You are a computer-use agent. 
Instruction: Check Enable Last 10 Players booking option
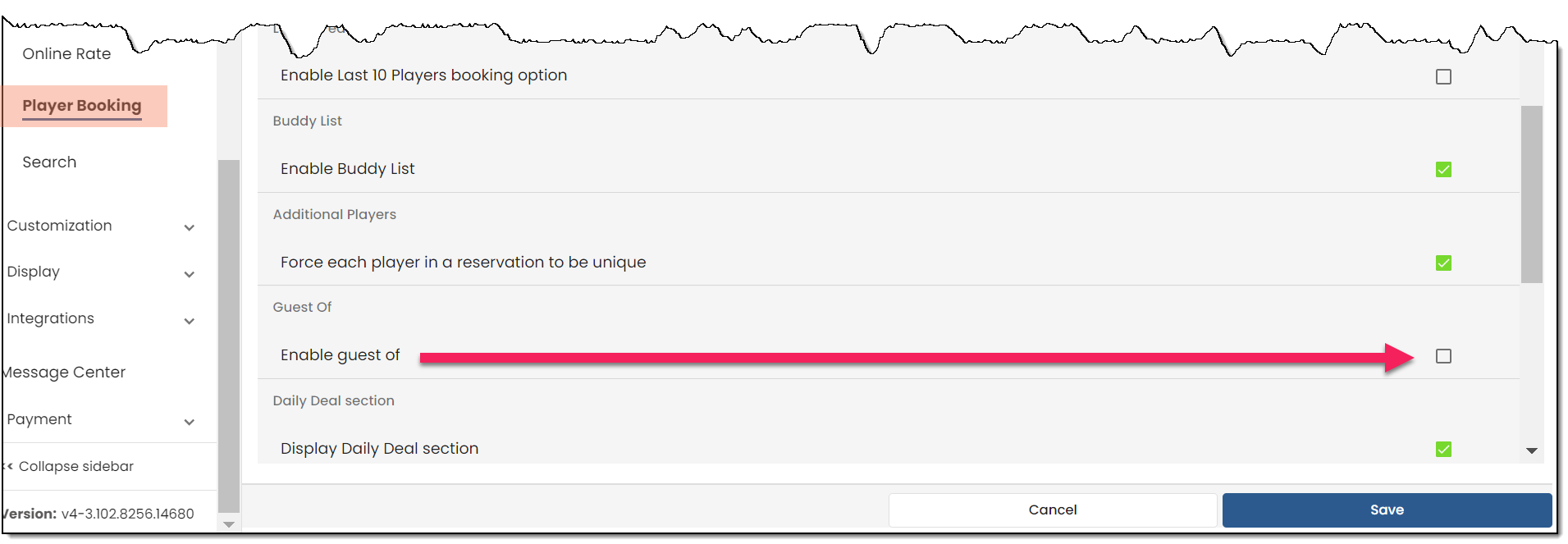click(1443, 76)
